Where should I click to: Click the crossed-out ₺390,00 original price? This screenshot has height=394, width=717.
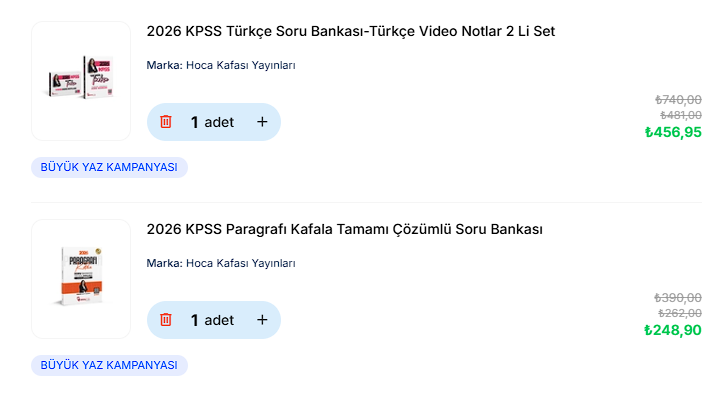click(678, 298)
